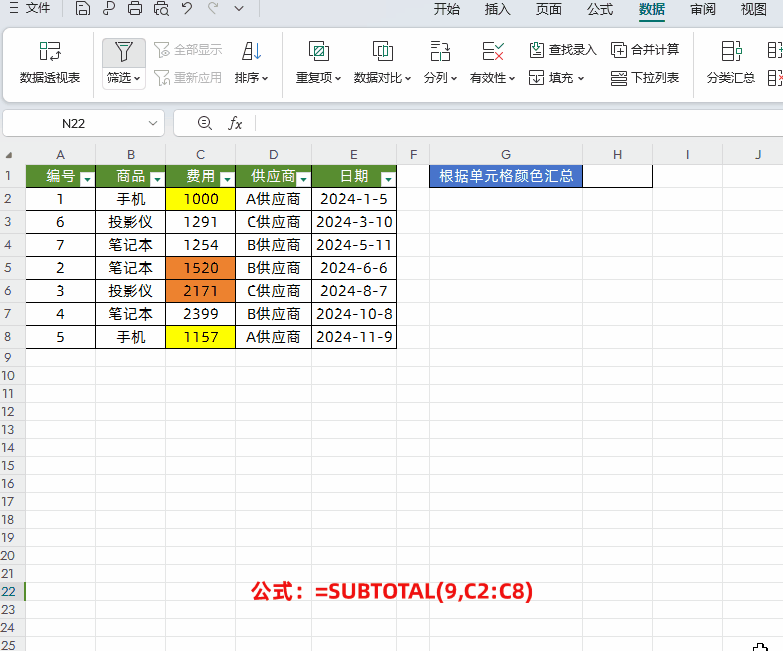Select cell with 1291
The height and width of the screenshot is (651, 783).
[x=200, y=222]
